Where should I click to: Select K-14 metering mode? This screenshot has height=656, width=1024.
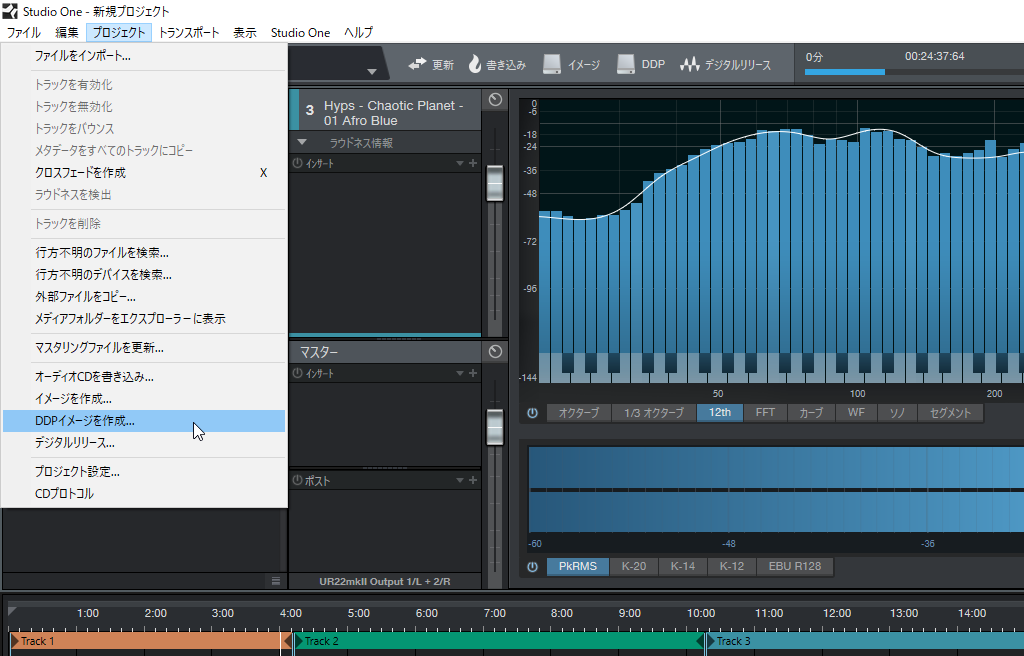tap(682, 566)
